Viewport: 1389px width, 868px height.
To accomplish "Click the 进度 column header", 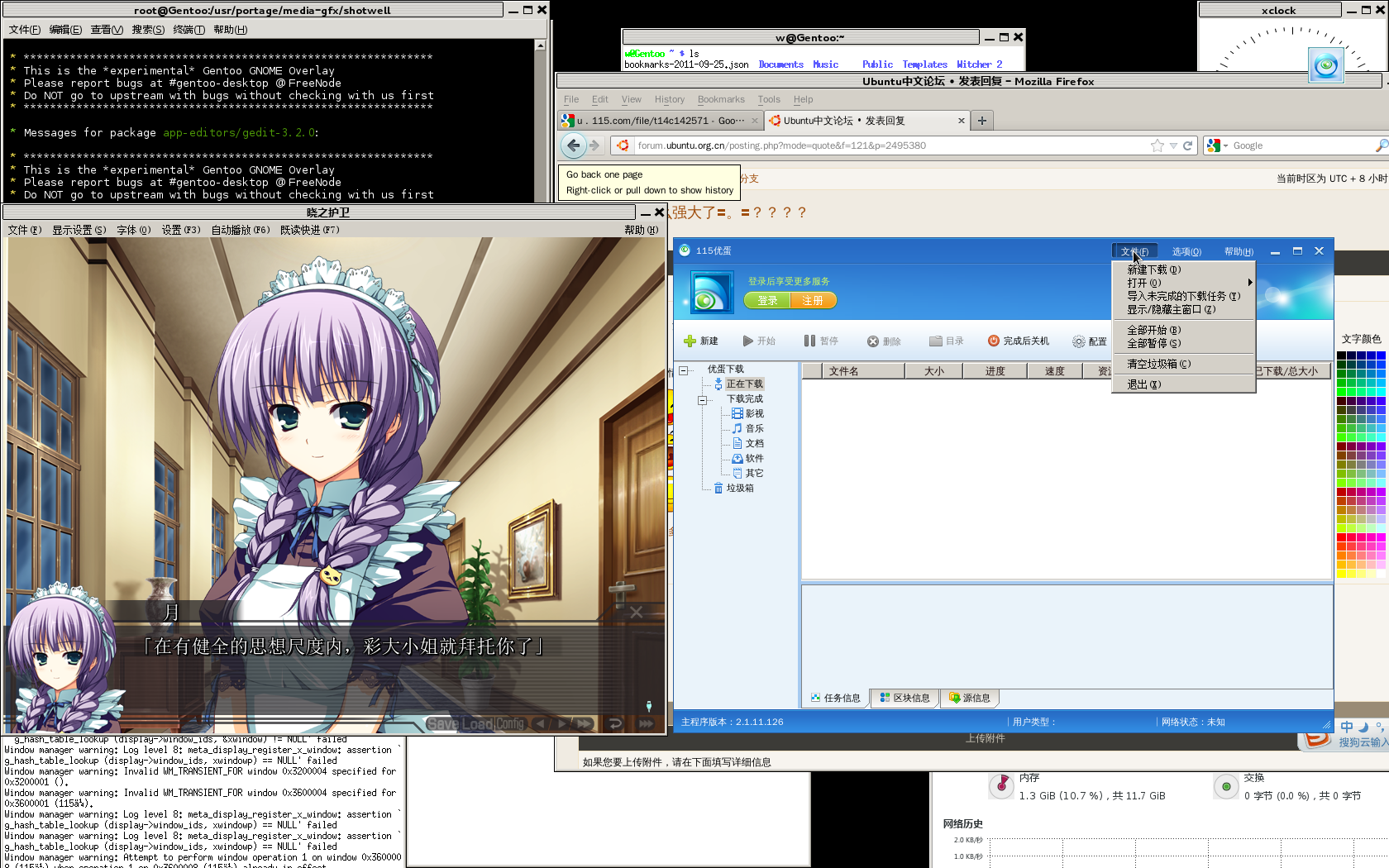I will point(995,371).
